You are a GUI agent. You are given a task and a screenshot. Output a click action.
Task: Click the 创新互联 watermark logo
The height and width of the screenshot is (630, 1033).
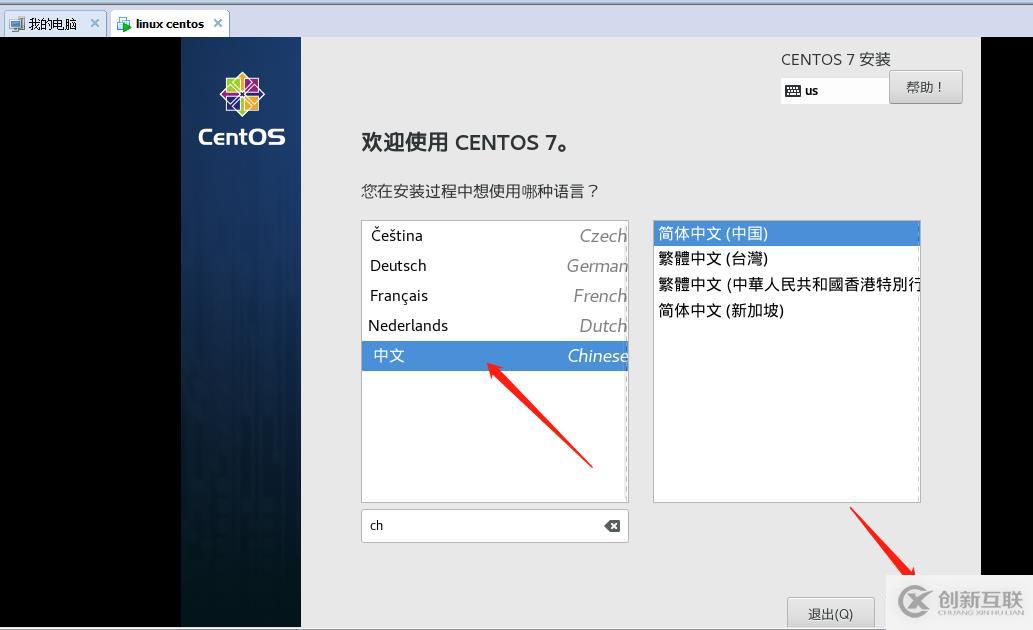click(916, 601)
